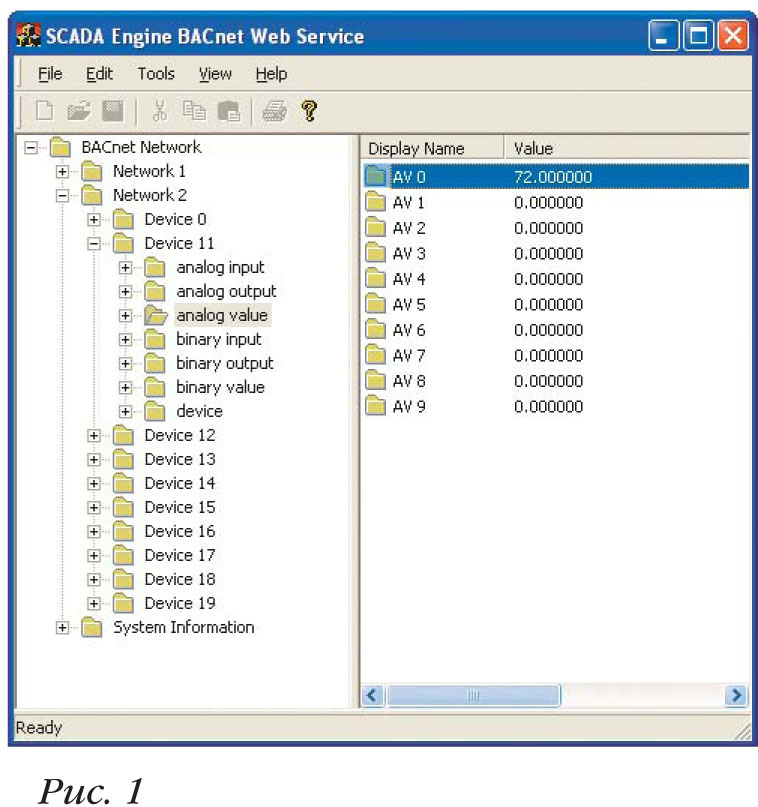The height and width of the screenshot is (807, 758).
Task: Click the Print toolbar icon
Action: tap(275, 111)
